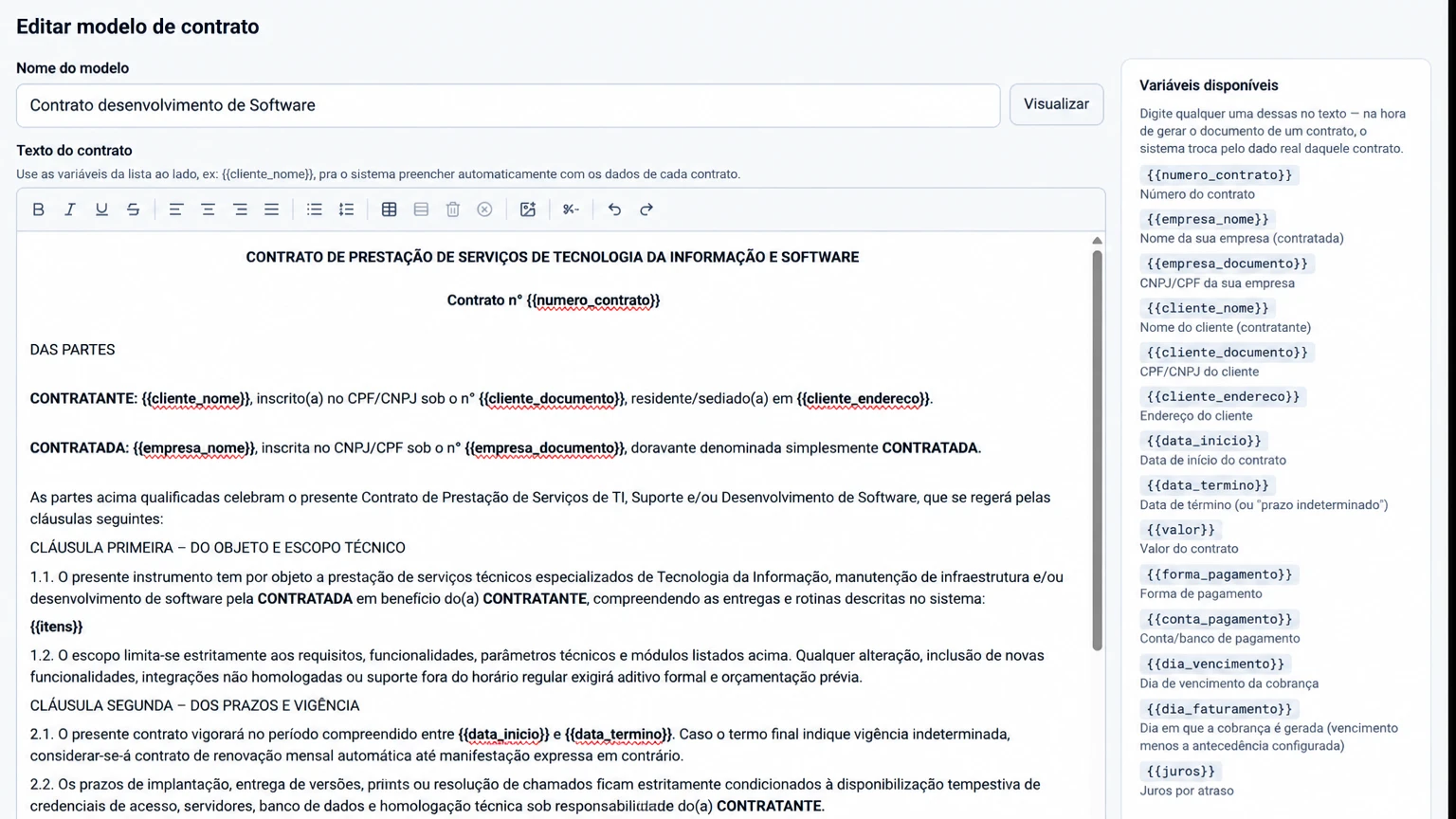Toggle bold formatting
This screenshot has width=1456, height=819.
point(38,209)
